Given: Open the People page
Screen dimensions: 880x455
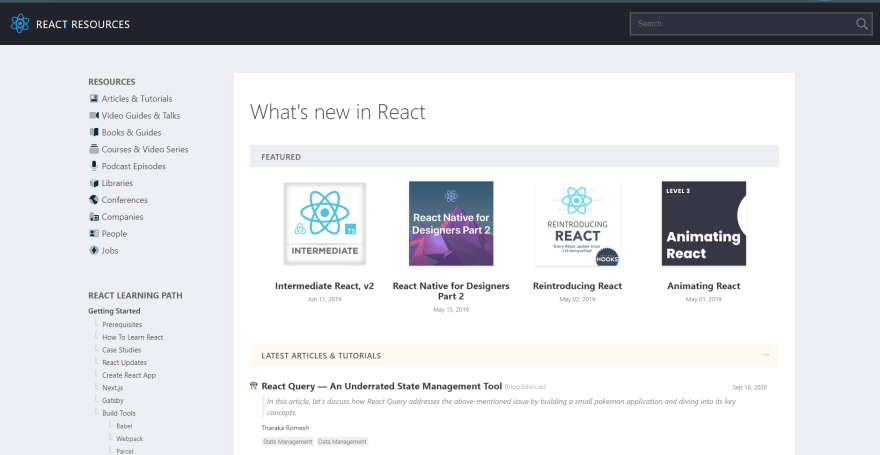Looking at the screenshot, I should pyautogui.click(x=114, y=233).
